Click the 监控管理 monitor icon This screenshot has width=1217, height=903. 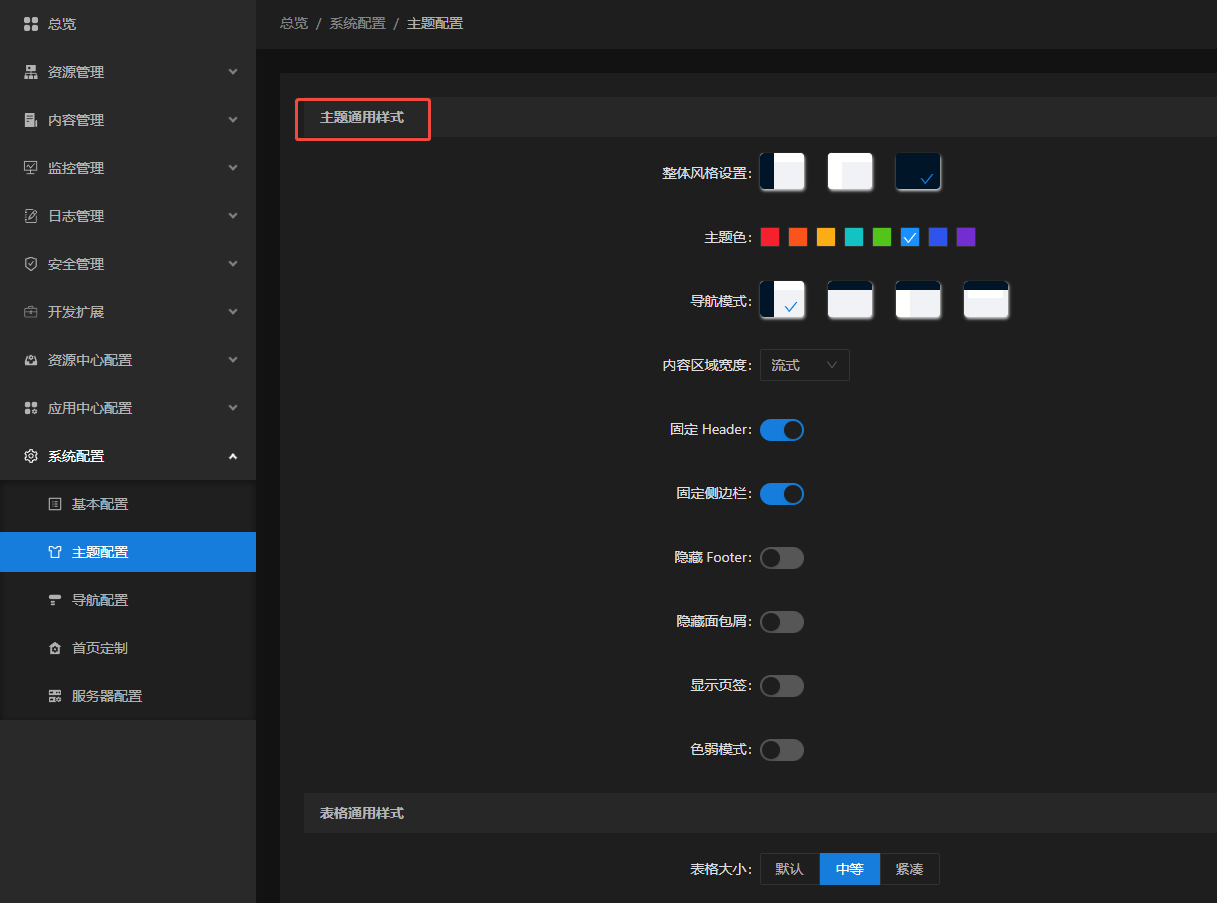coord(30,168)
